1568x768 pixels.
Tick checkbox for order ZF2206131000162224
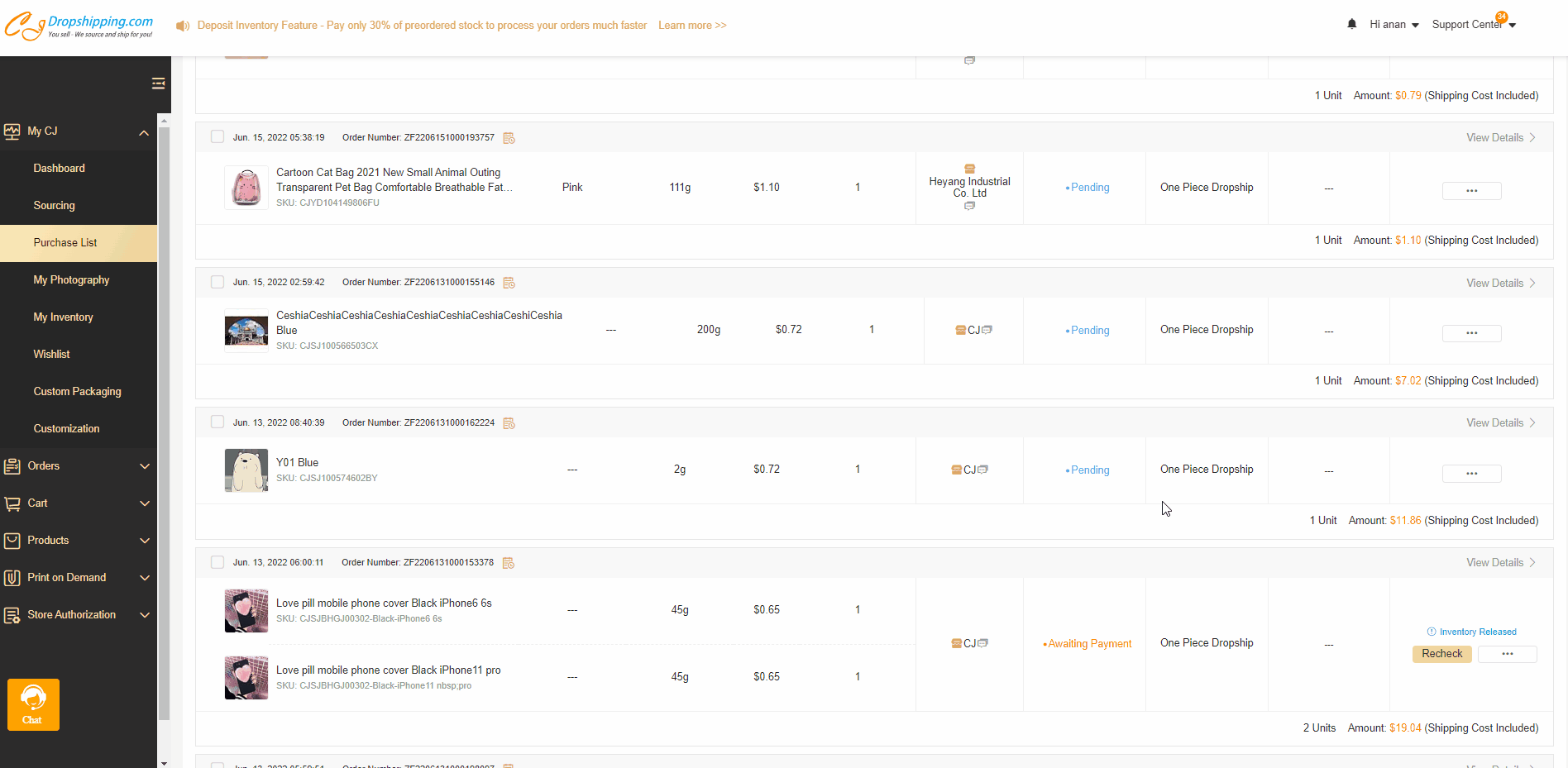tap(218, 422)
